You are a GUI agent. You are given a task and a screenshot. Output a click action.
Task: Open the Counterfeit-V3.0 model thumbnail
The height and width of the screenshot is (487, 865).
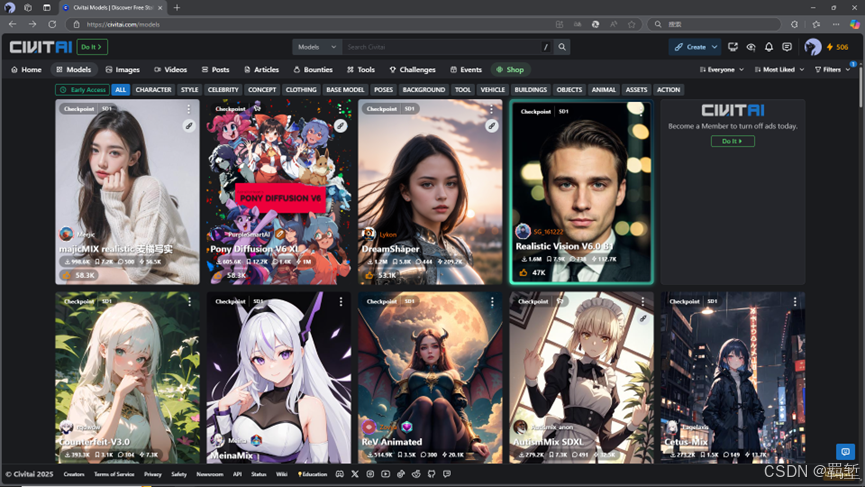coord(127,377)
